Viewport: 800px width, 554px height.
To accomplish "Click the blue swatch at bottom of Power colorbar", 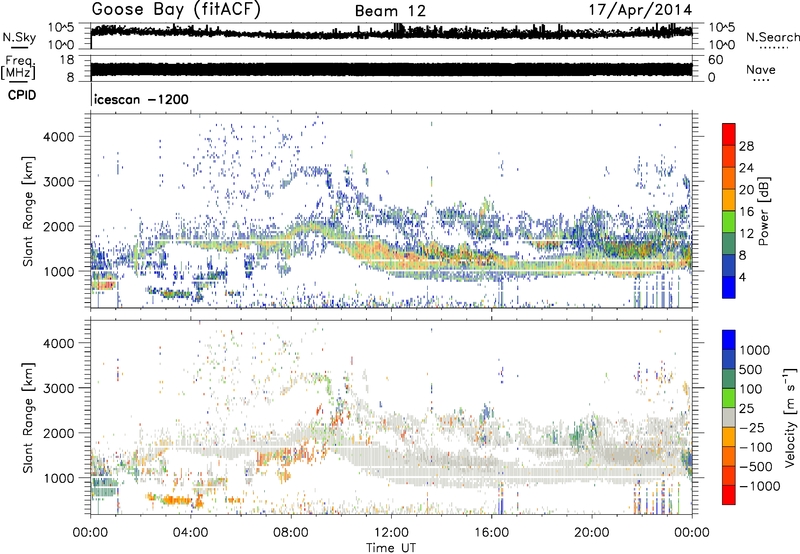I will (x=729, y=287).
